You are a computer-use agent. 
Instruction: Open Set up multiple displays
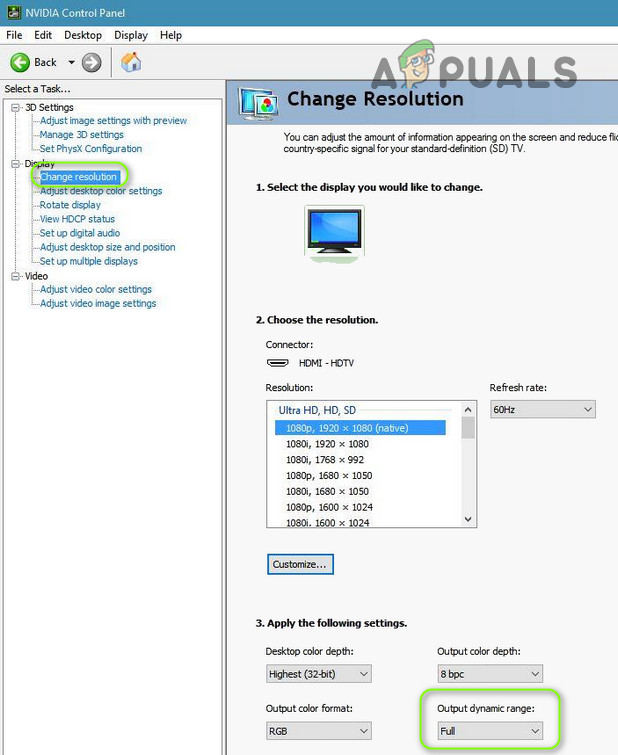(x=89, y=260)
